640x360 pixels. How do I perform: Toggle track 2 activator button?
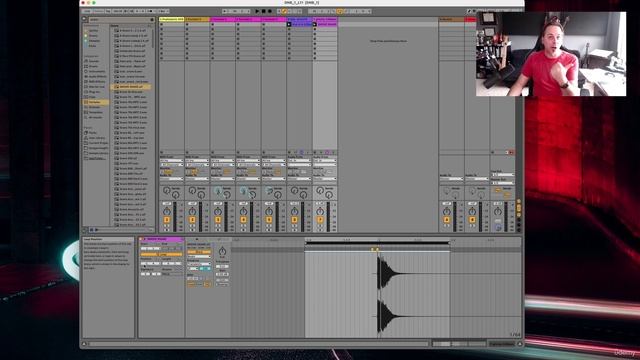point(192,220)
